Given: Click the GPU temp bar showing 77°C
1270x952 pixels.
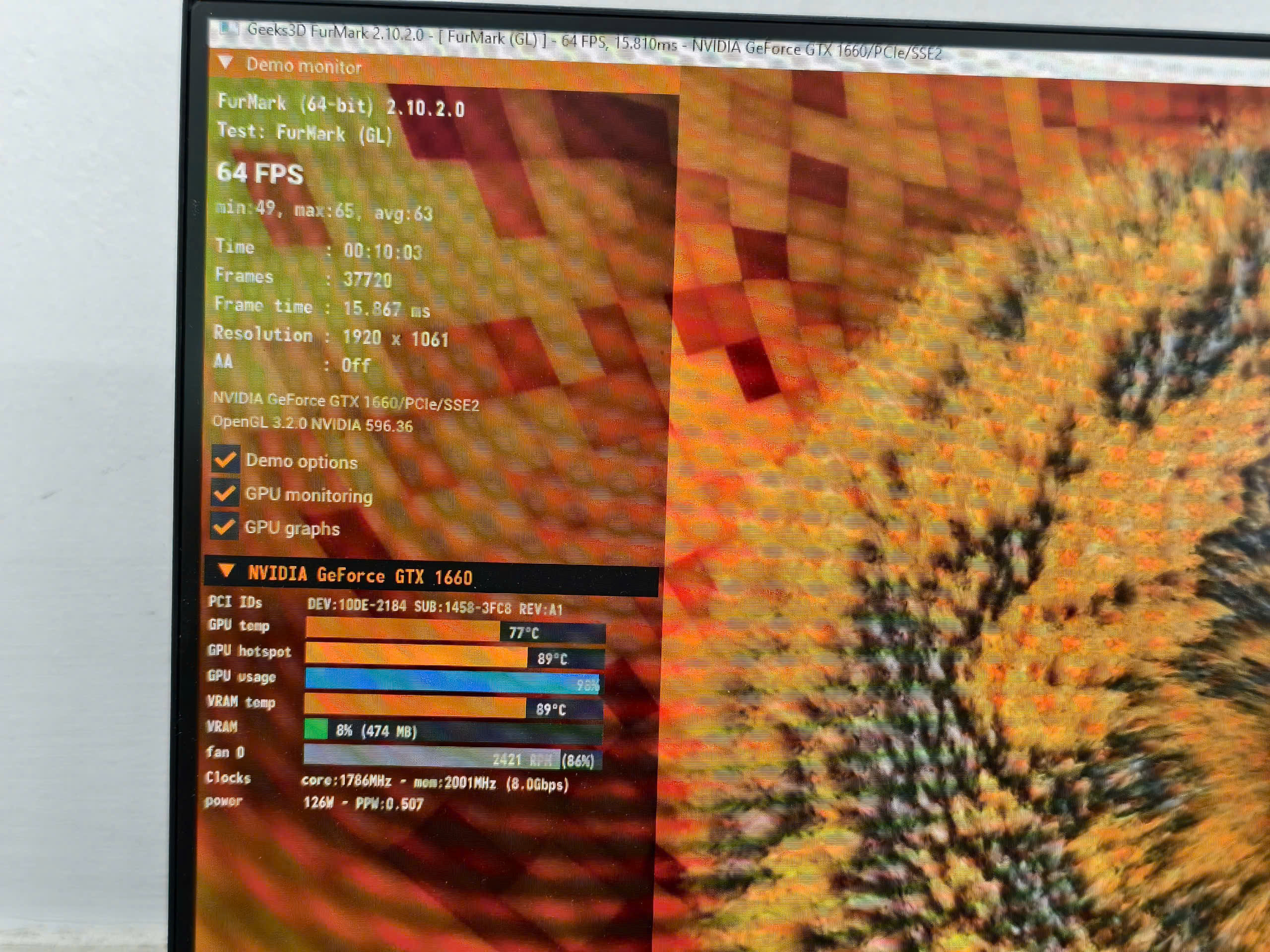Looking at the screenshot, I should 455,631.
